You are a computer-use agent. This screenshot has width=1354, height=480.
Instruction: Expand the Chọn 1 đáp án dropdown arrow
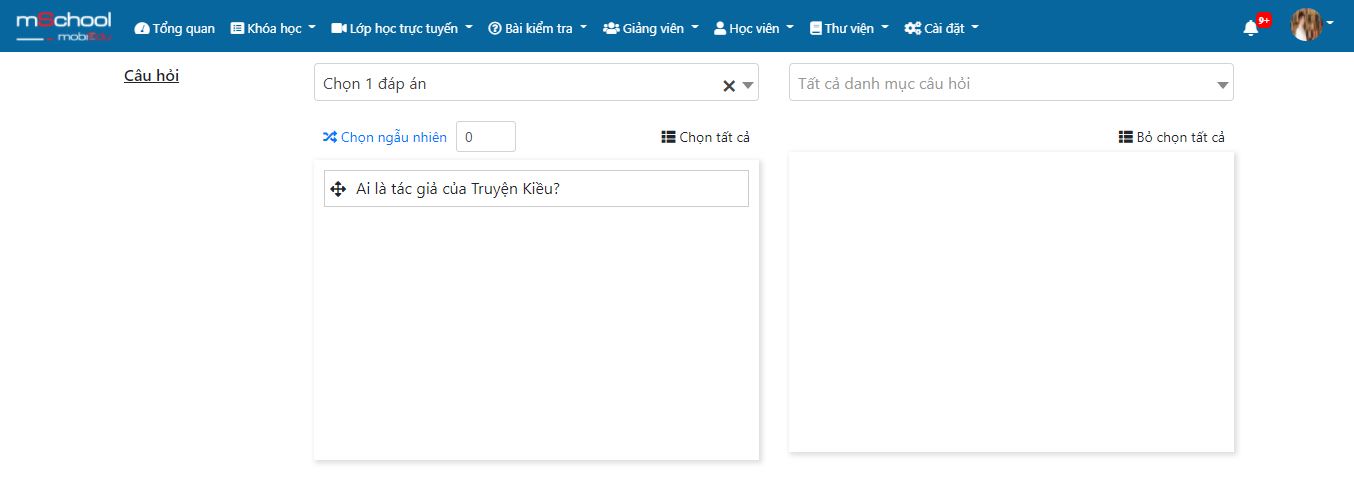point(748,86)
